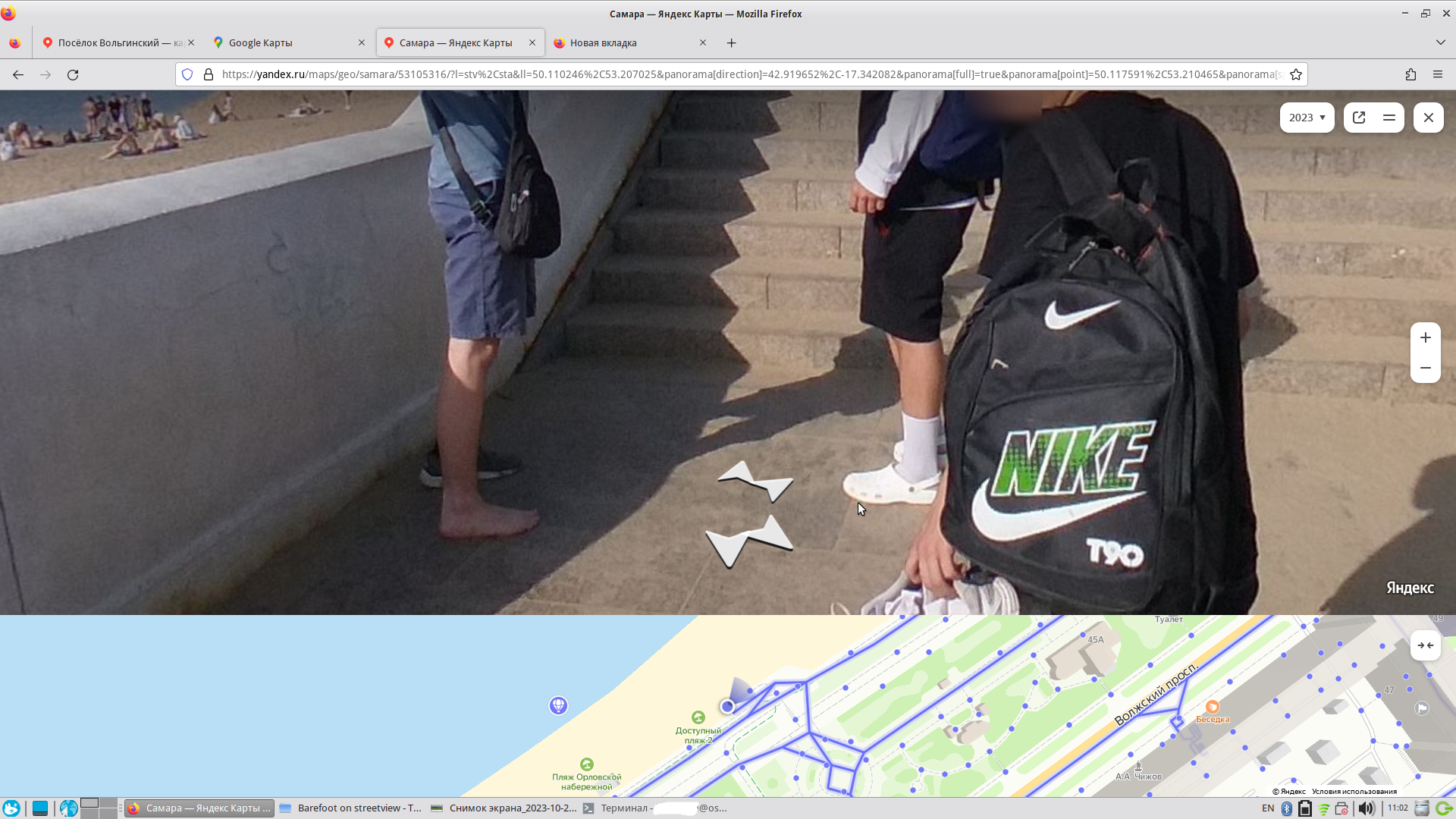The height and width of the screenshot is (819, 1456).
Task: Go back to the previous page
Action: coord(18,74)
